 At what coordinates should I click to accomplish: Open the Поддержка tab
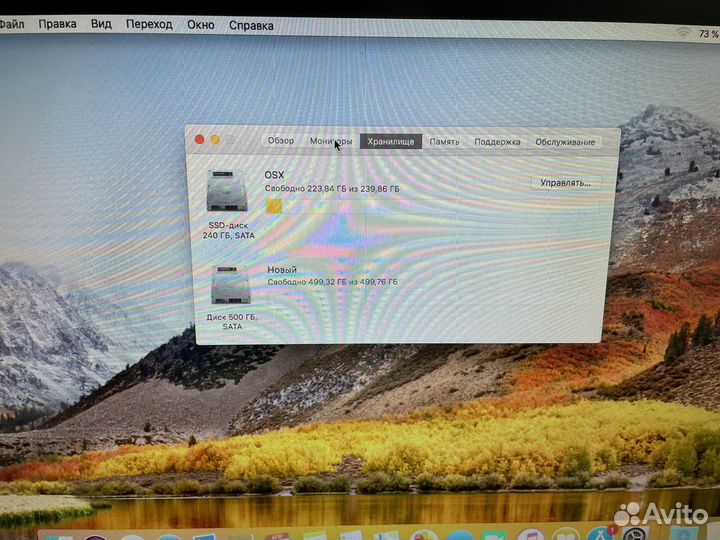click(497, 142)
